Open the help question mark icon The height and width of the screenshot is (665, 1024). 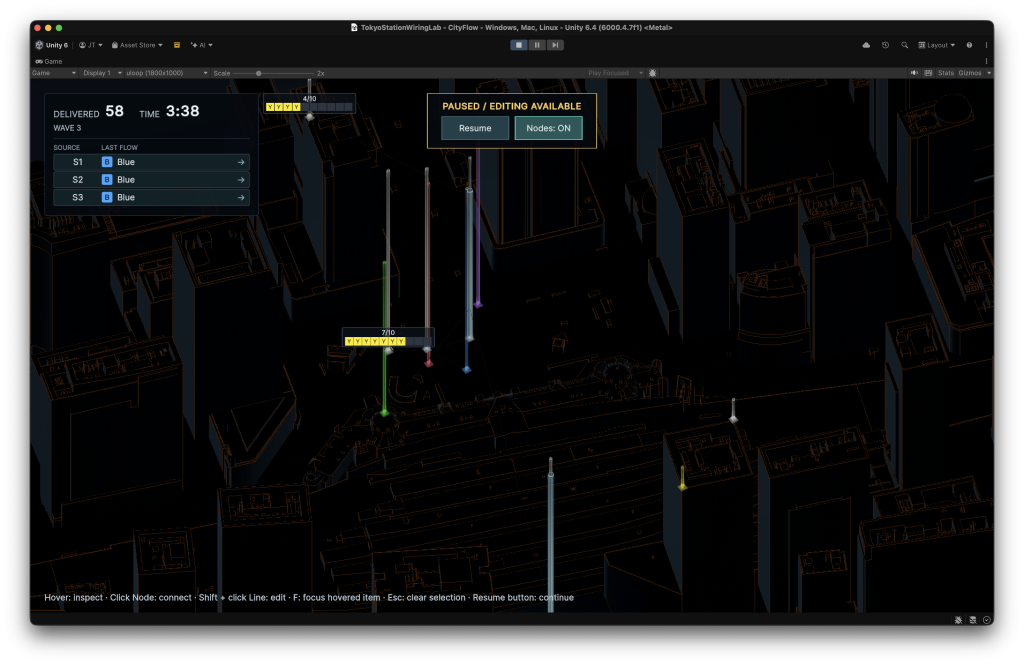pos(969,45)
